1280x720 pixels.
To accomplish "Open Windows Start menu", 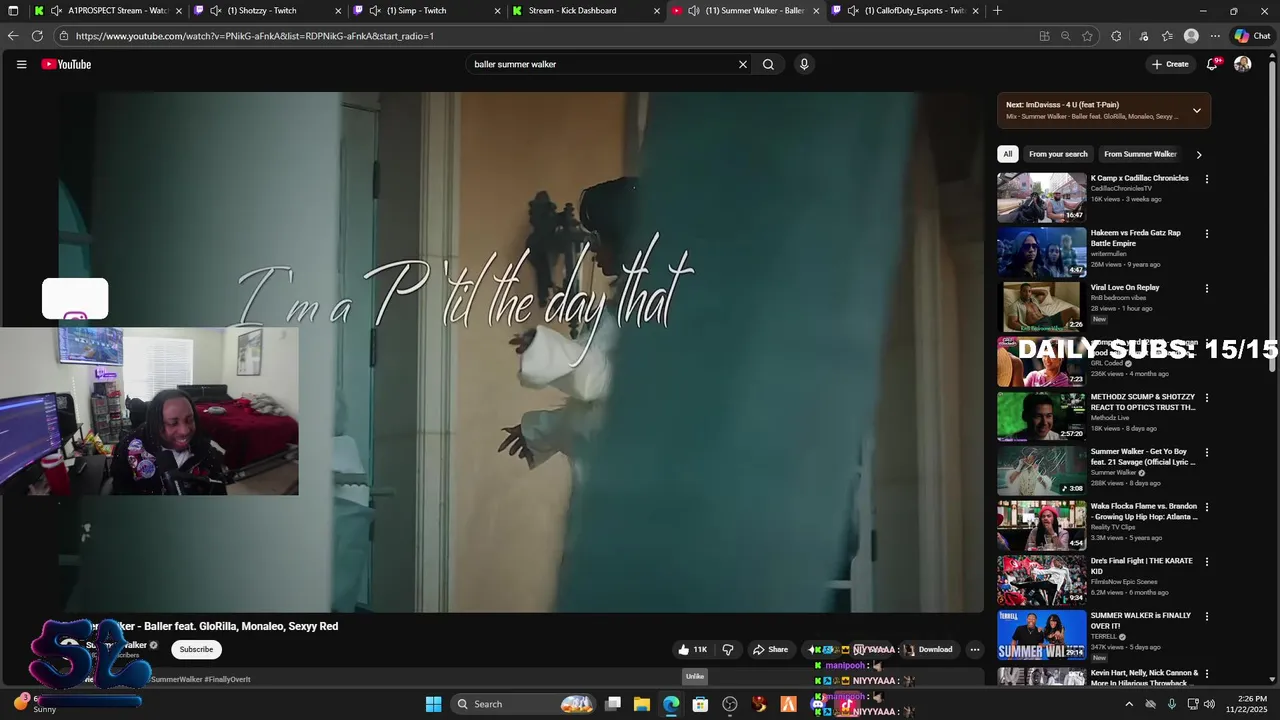I will pyautogui.click(x=433, y=704).
